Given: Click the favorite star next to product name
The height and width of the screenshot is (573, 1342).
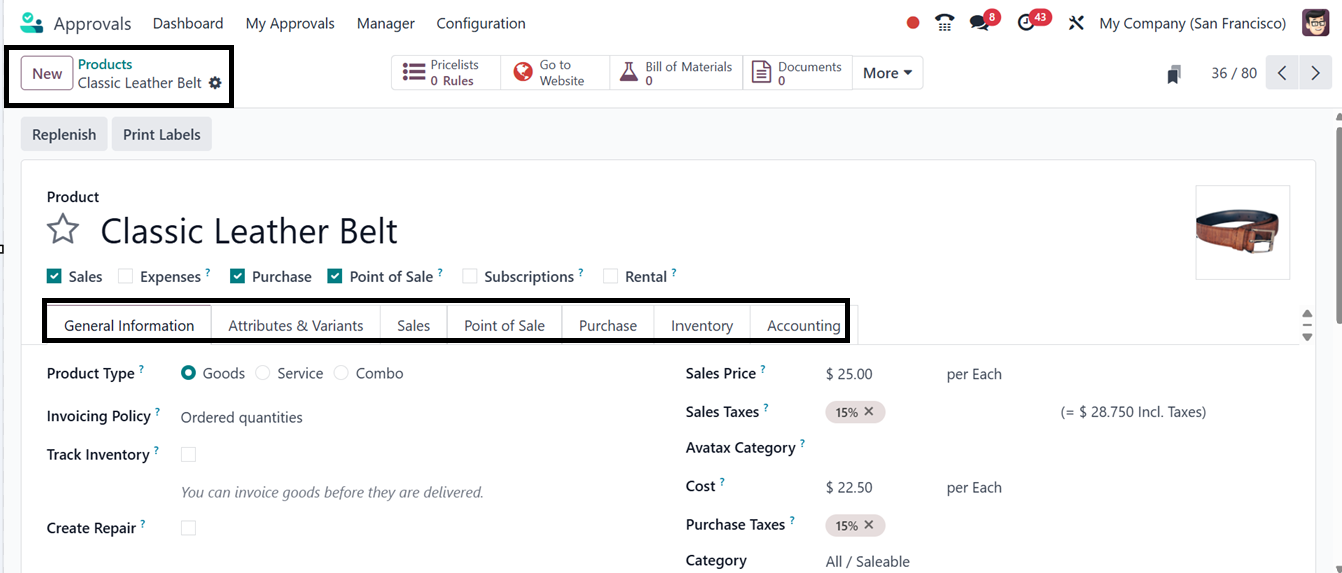Looking at the screenshot, I should coord(63,230).
